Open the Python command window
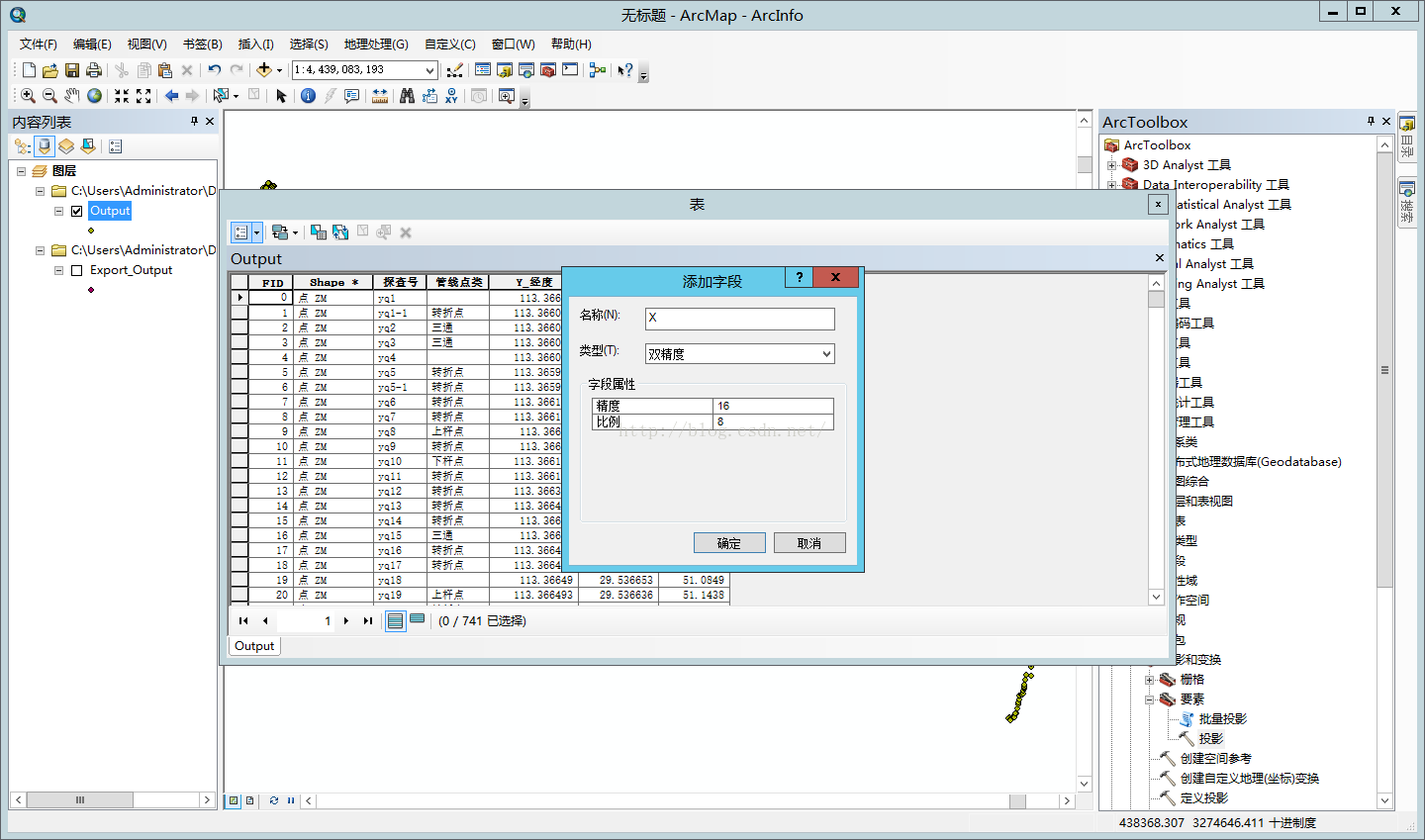The width and height of the screenshot is (1425, 840). point(570,70)
